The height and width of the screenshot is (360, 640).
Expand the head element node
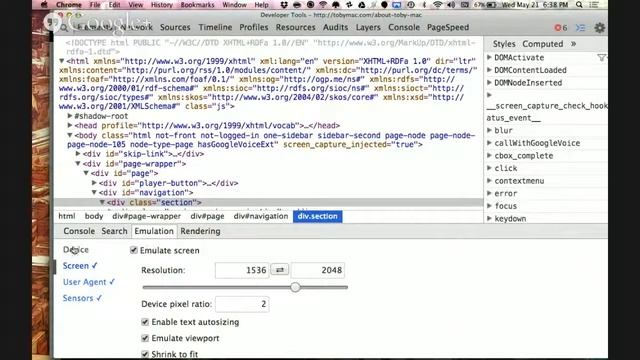coord(70,125)
